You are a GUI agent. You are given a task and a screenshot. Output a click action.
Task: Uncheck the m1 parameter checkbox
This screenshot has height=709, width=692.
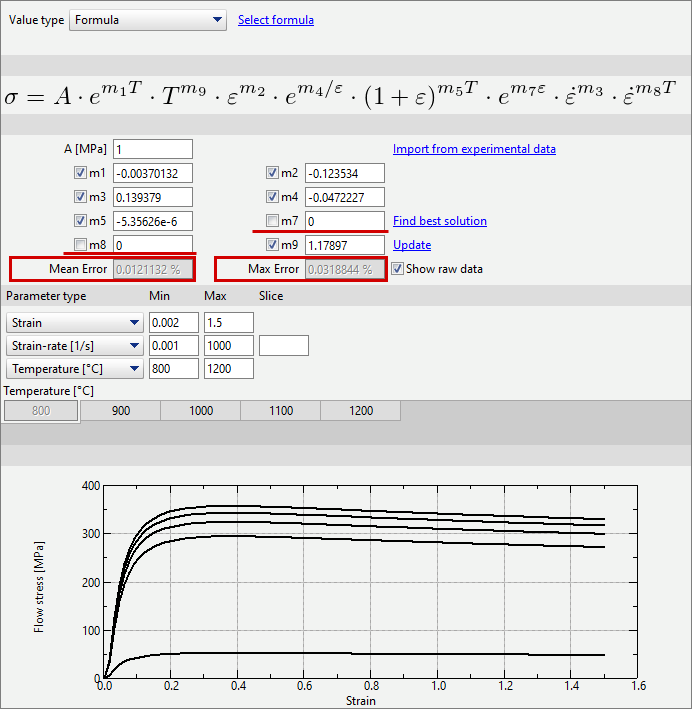(81, 173)
